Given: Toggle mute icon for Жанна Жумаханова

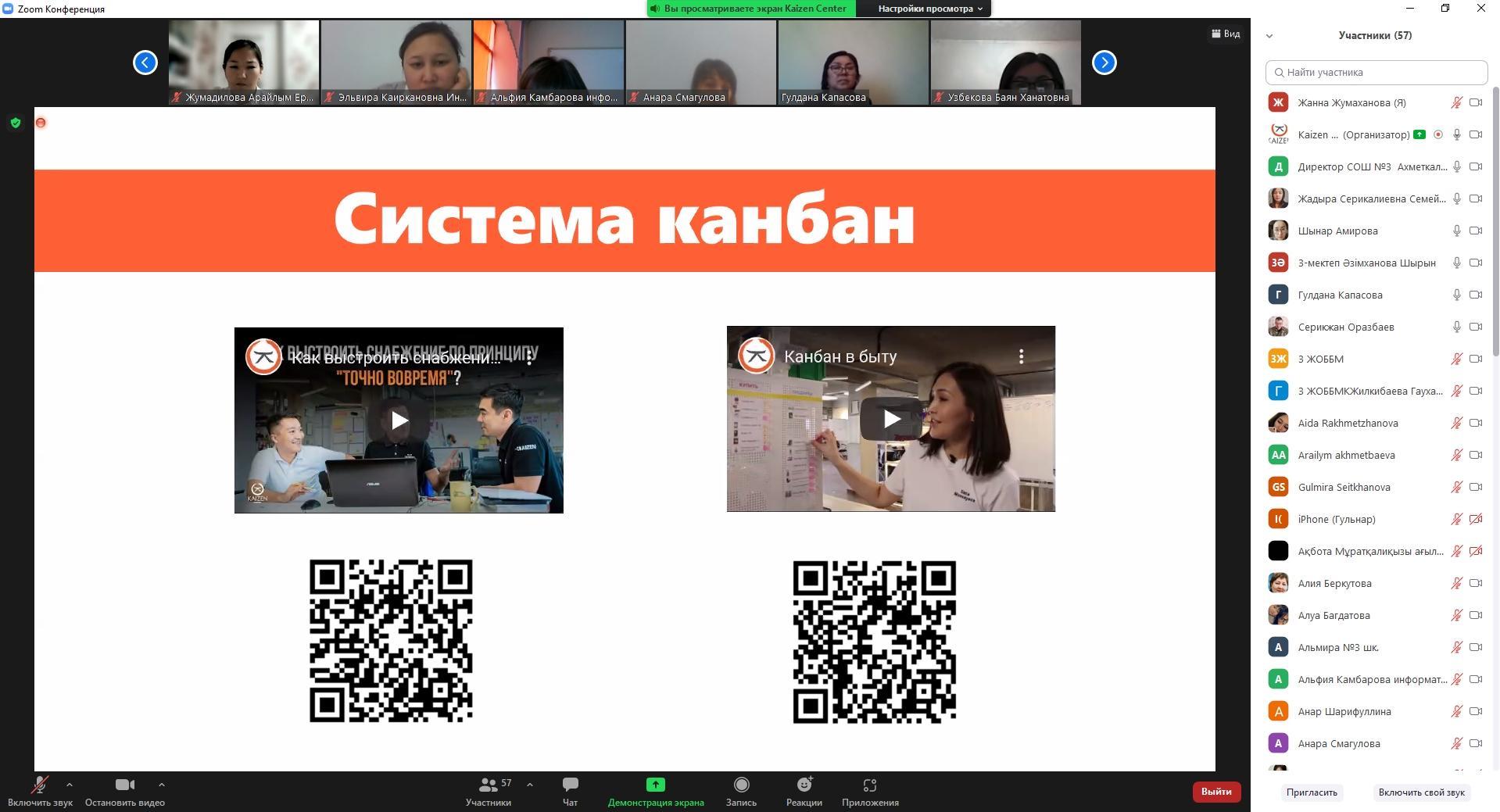Looking at the screenshot, I should pos(1457,102).
